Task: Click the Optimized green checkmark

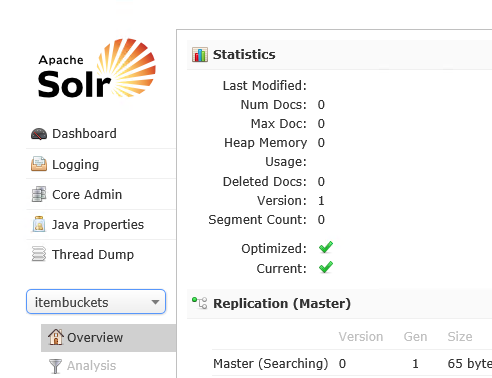Action: [326, 247]
